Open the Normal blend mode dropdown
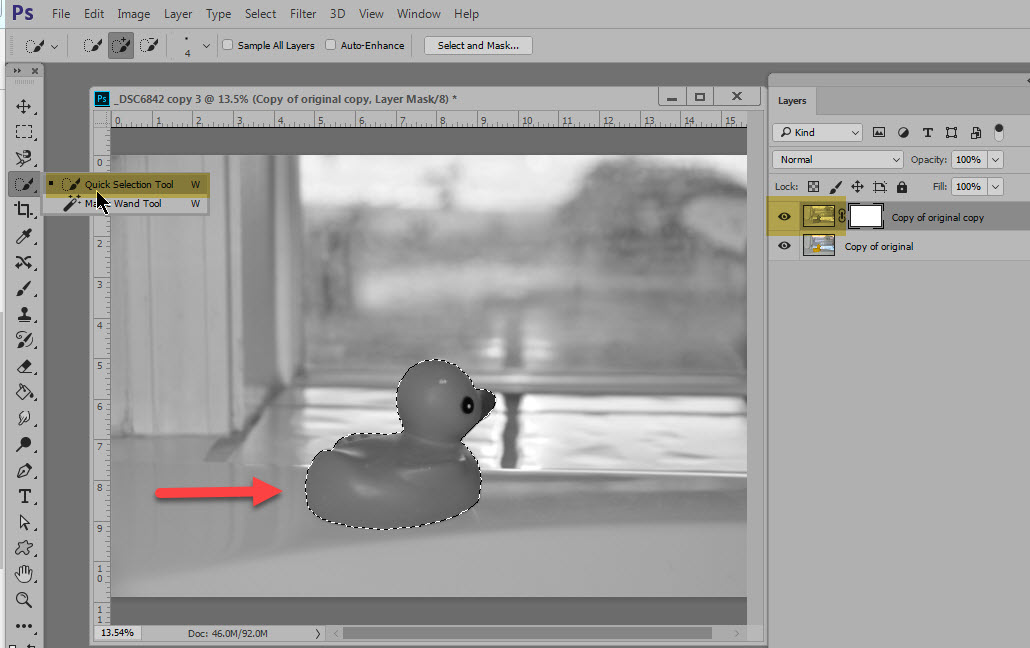Screen dimensions: 1030x648 pyautogui.click(x=838, y=160)
